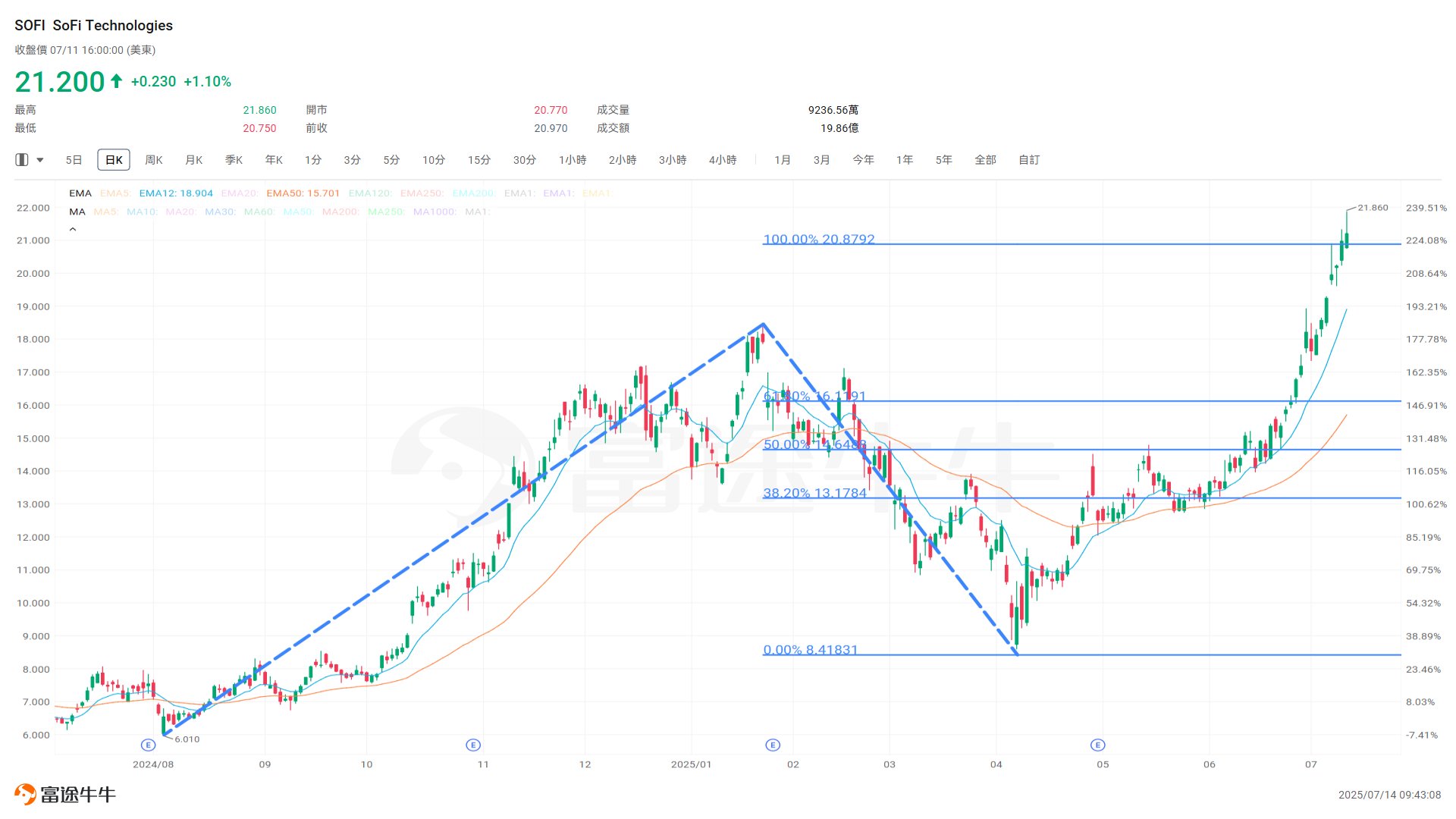
Task: Select the chart layout split-view icon
Action: 21,159
